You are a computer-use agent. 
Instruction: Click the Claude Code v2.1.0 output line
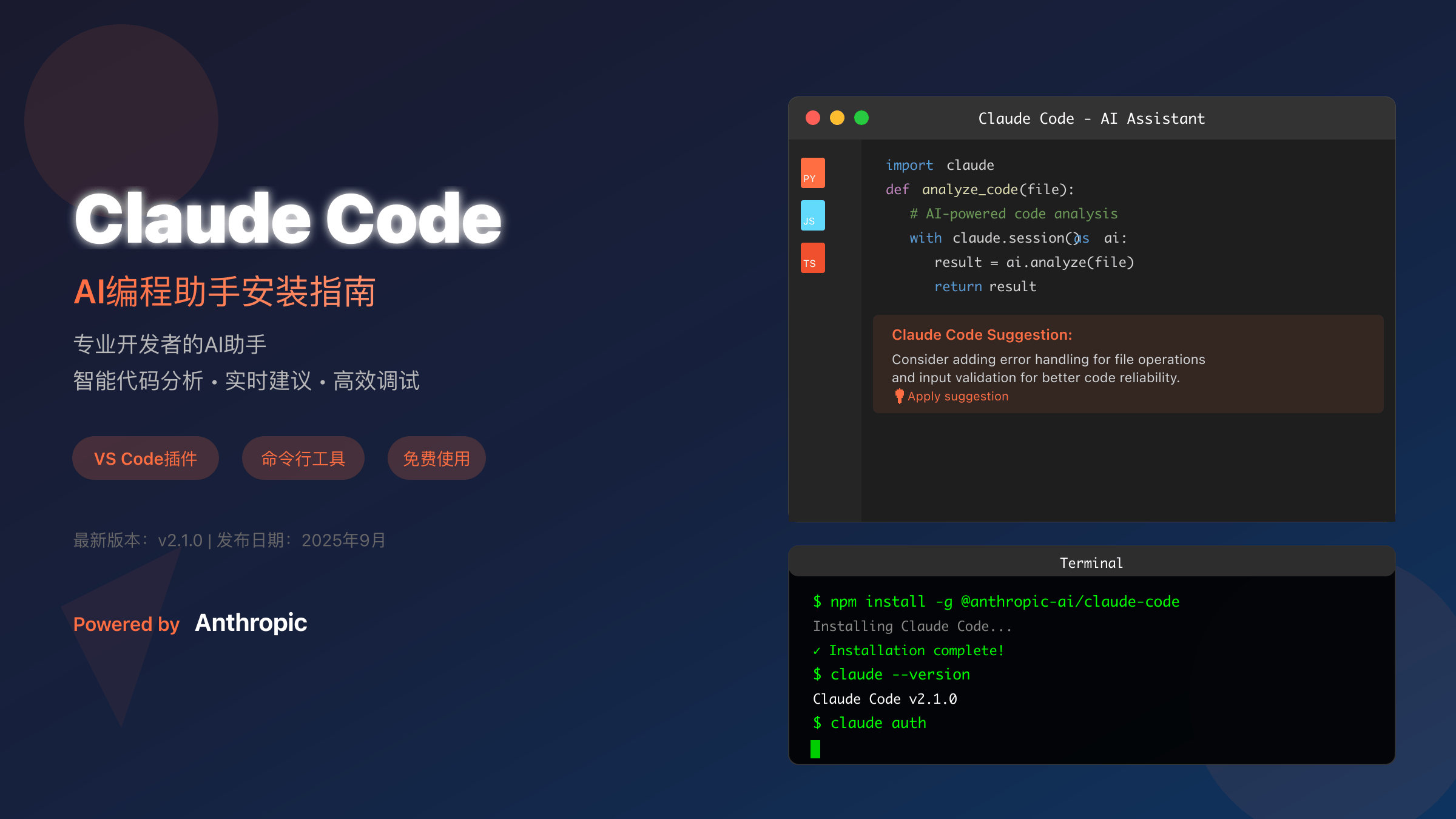(885, 699)
